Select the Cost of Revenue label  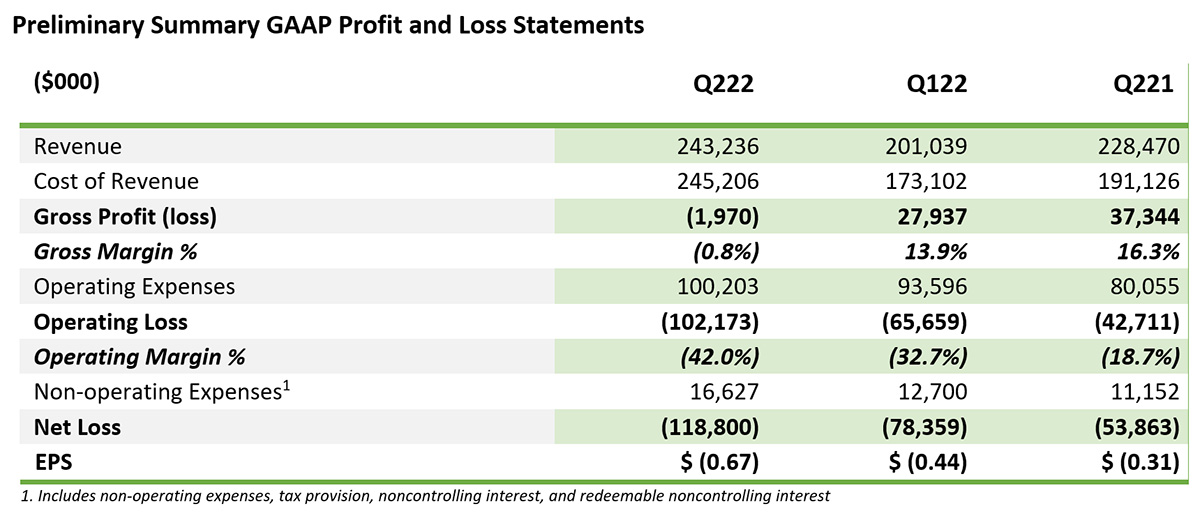116,182
